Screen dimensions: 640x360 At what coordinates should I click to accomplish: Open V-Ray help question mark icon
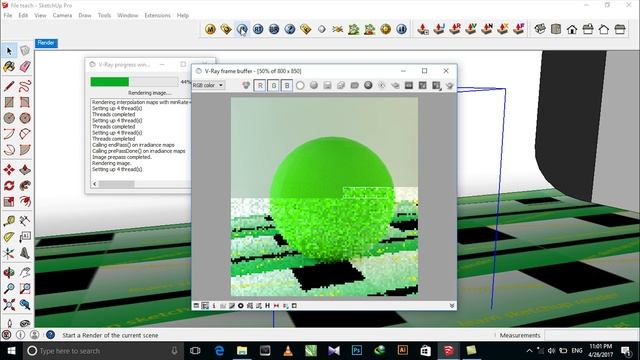pyautogui.click(x=290, y=29)
